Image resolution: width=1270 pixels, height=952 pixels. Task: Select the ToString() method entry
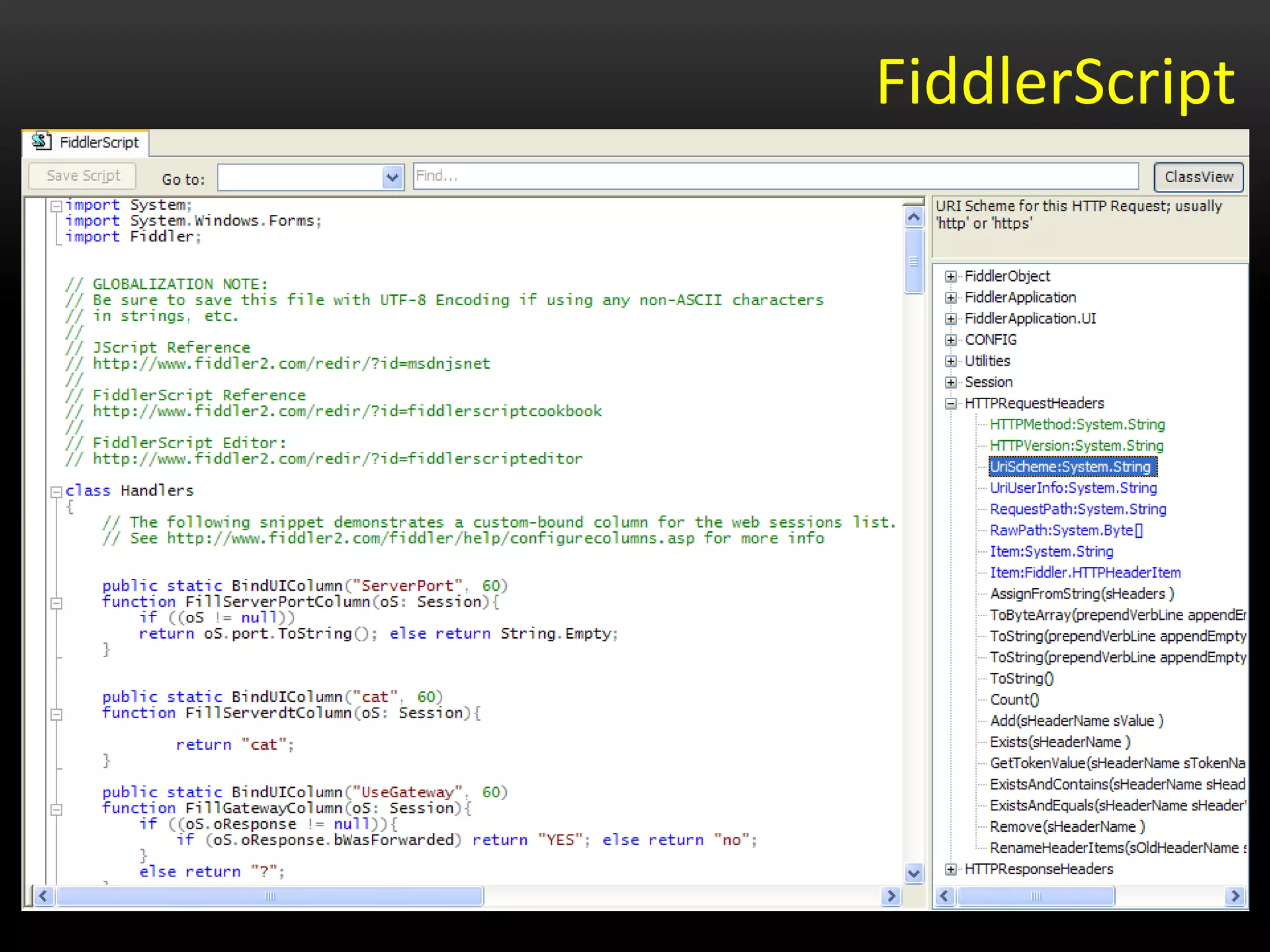coord(1021,679)
